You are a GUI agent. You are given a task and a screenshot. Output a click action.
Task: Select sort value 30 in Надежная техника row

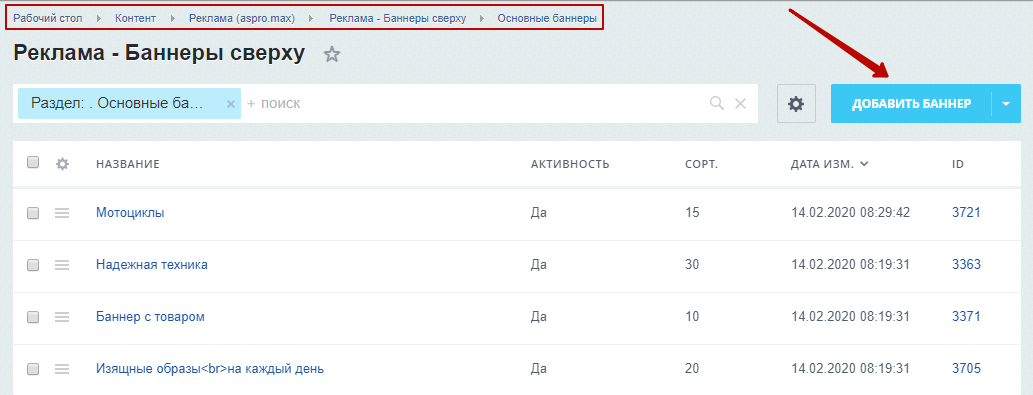(692, 265)
